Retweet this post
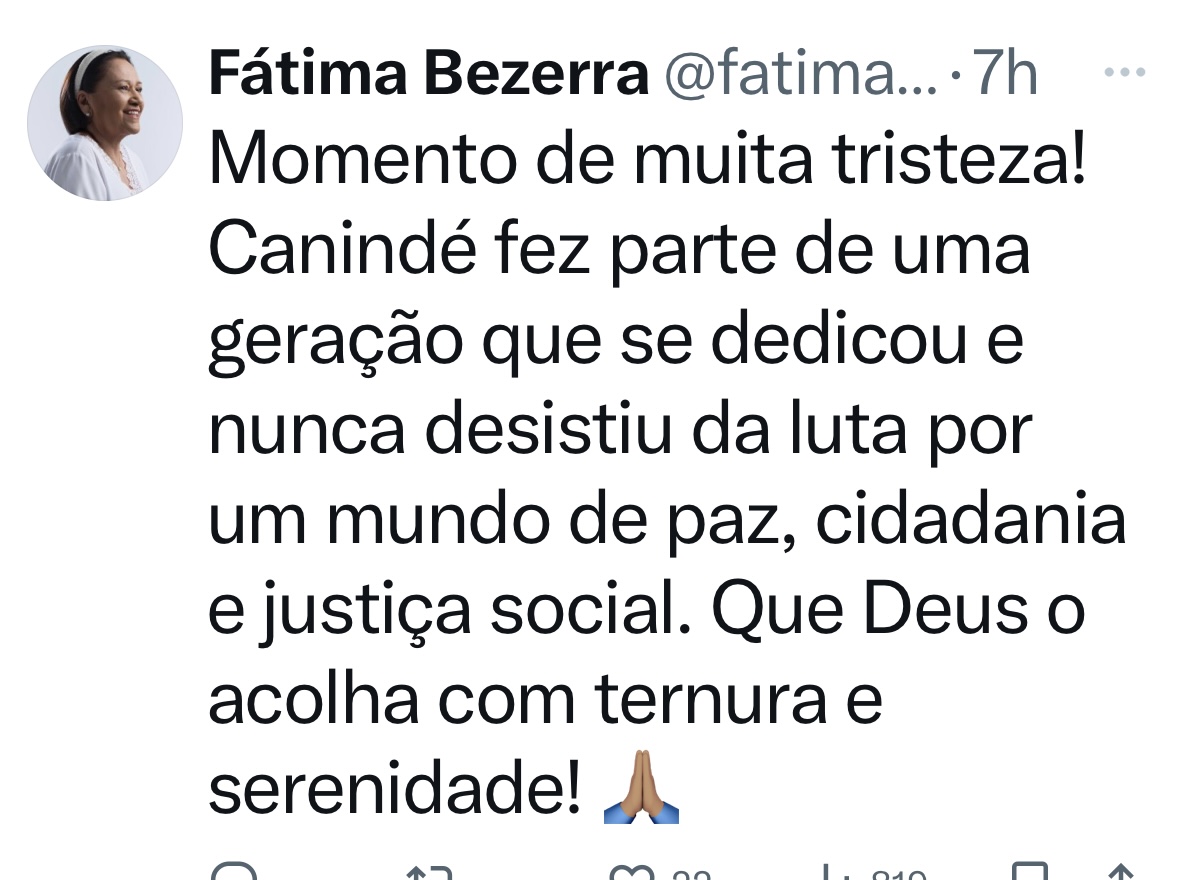 tap(431, 872)
